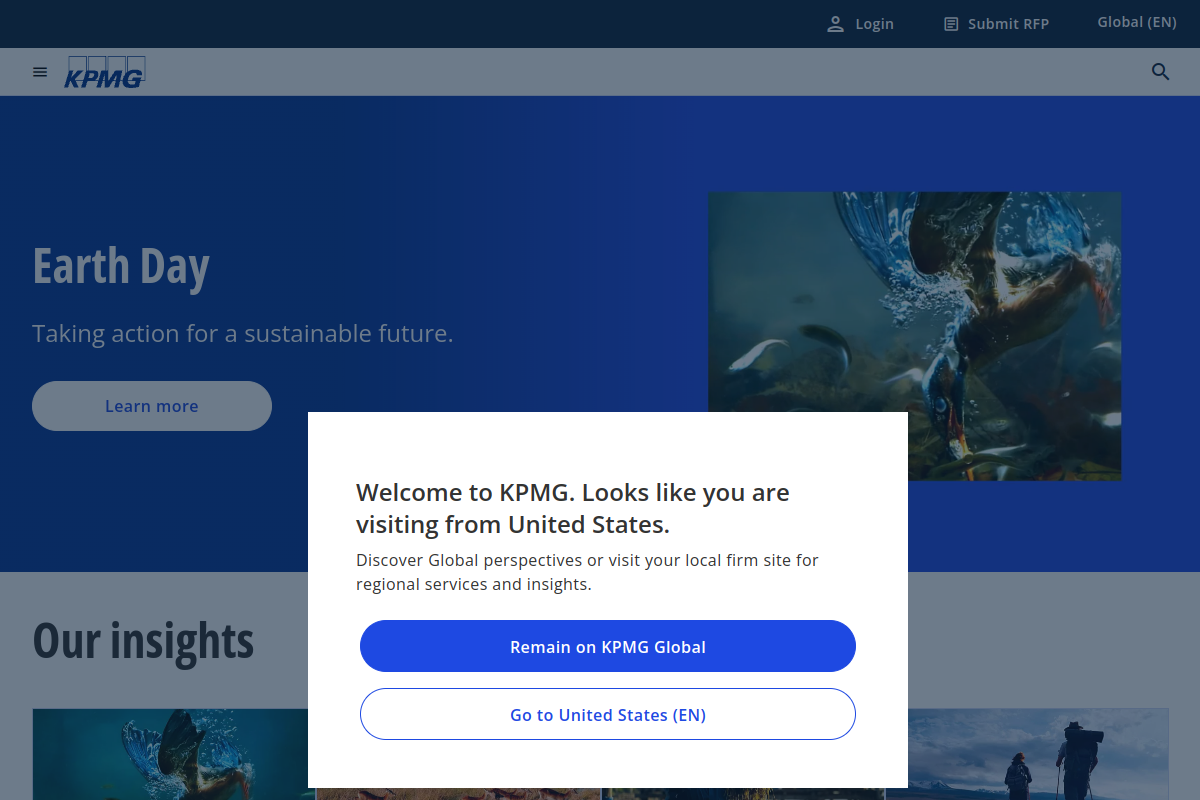Open the Login link
Image resolution: width=1200 pixels, height=800 pixels.
pyautogui.click(x=874, y=23)
